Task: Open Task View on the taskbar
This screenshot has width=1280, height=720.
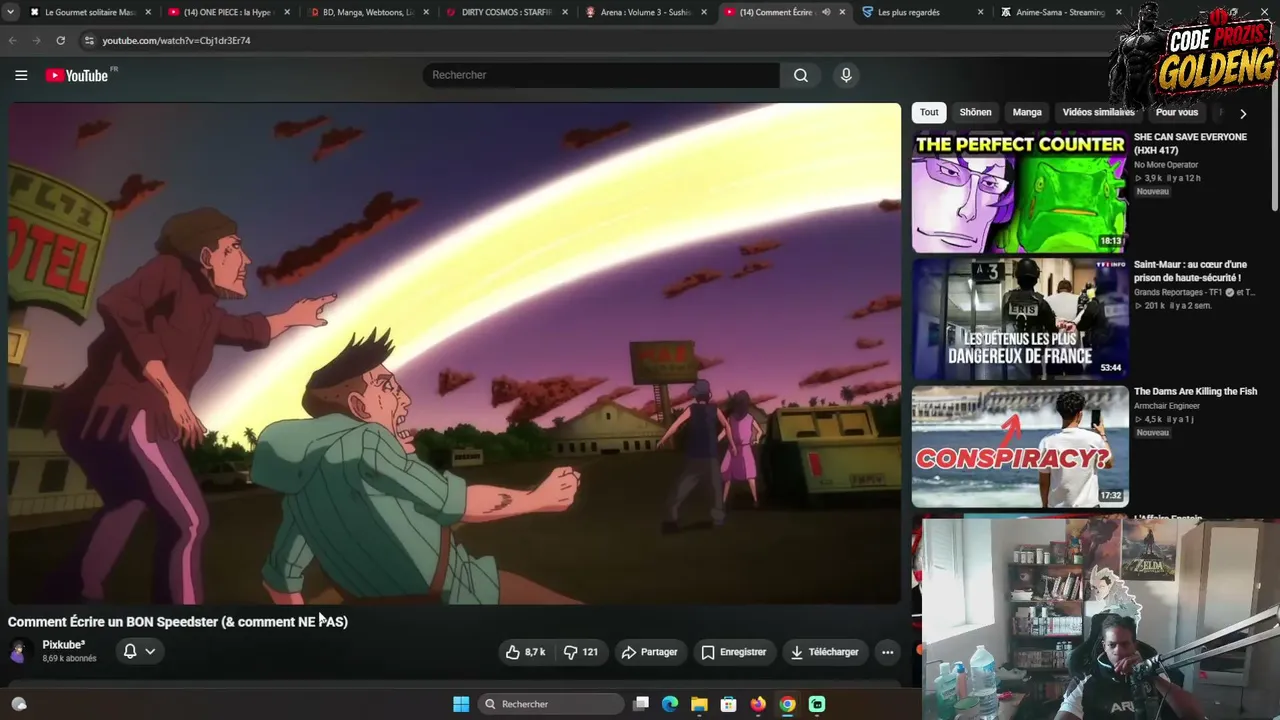Action: click(x=642, y=704)
